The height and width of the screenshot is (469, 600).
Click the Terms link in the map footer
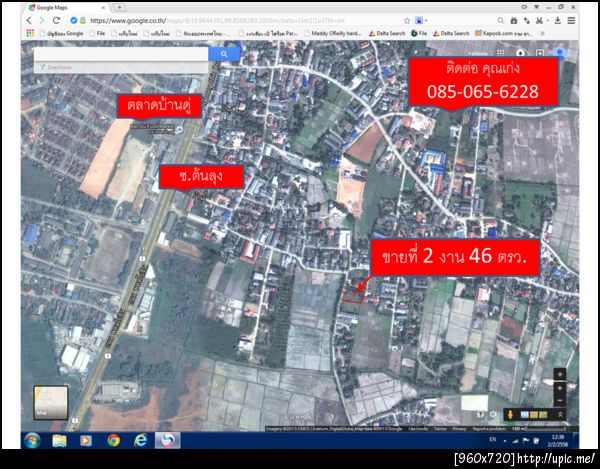[x=440, y=429]
